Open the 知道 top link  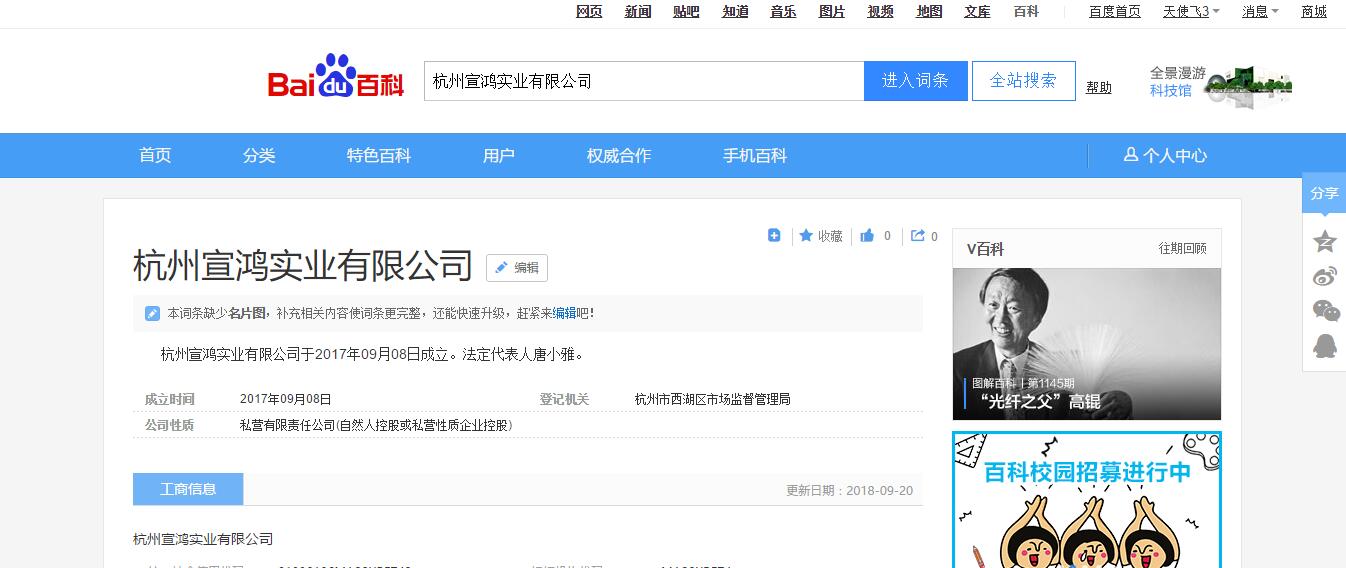[735, 12]
